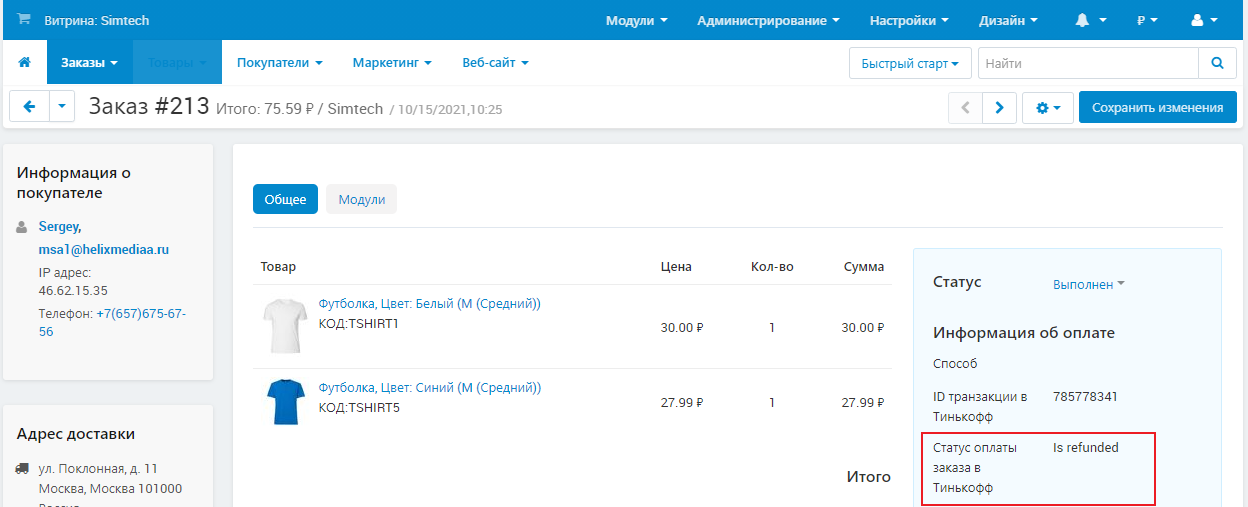Click the Кол-во column header
The image size is (1248, 507).
772,266
